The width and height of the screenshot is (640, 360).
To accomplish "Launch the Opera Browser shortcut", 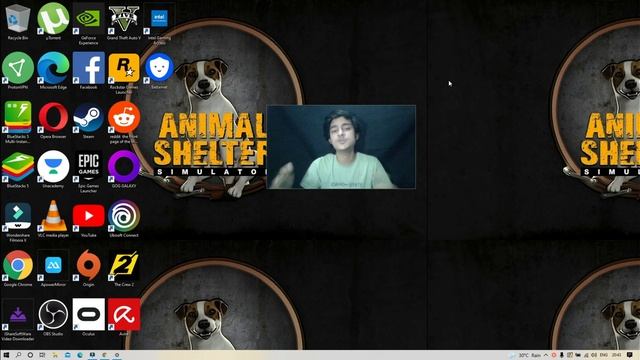I will (x=53, y=120).
